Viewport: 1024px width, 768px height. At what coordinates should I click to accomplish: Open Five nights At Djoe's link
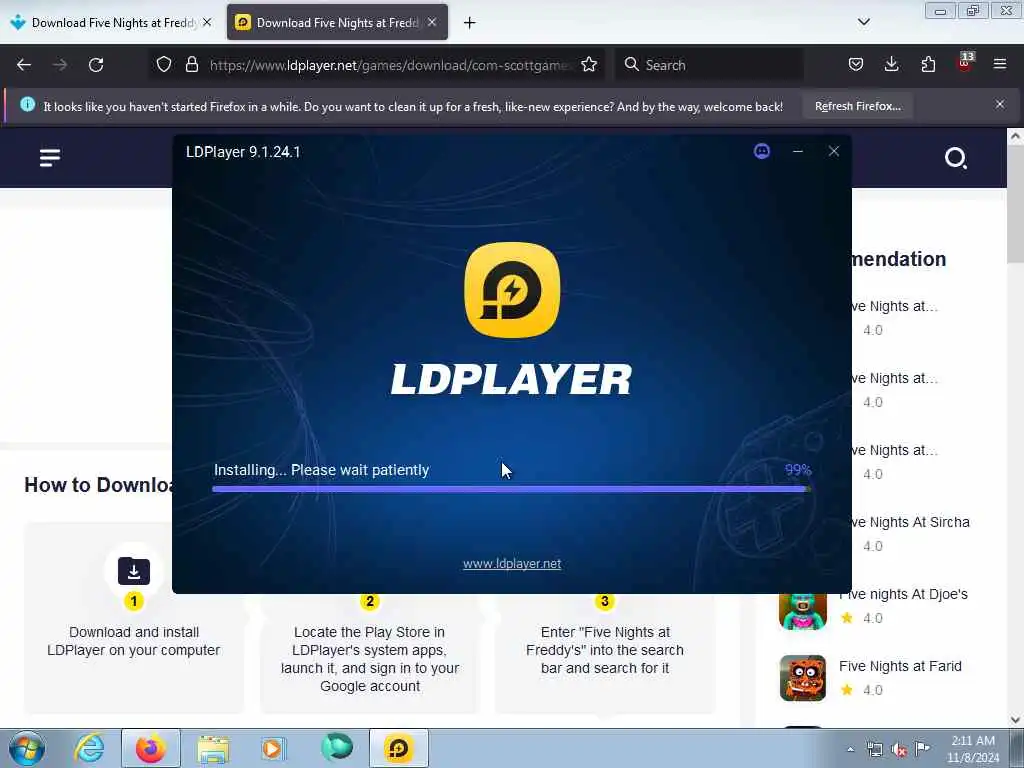pyautogui.click(x=903, y=594)
